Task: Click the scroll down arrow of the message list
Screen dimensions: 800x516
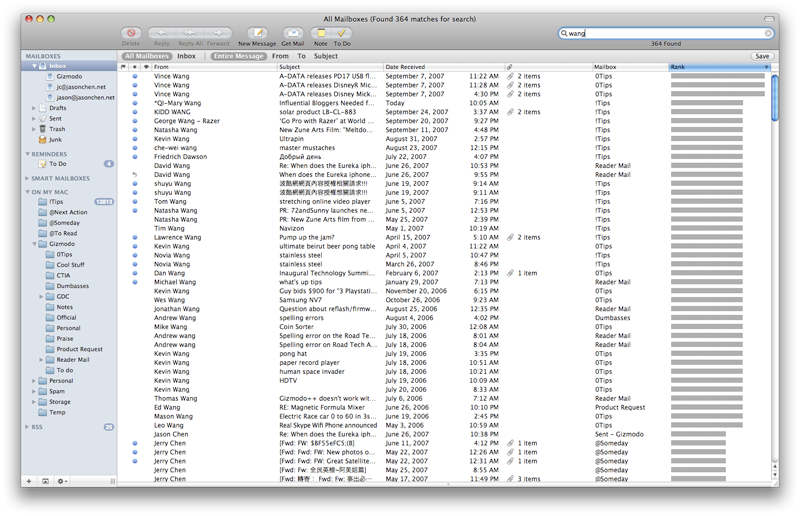Action: (x=775, y=475)
